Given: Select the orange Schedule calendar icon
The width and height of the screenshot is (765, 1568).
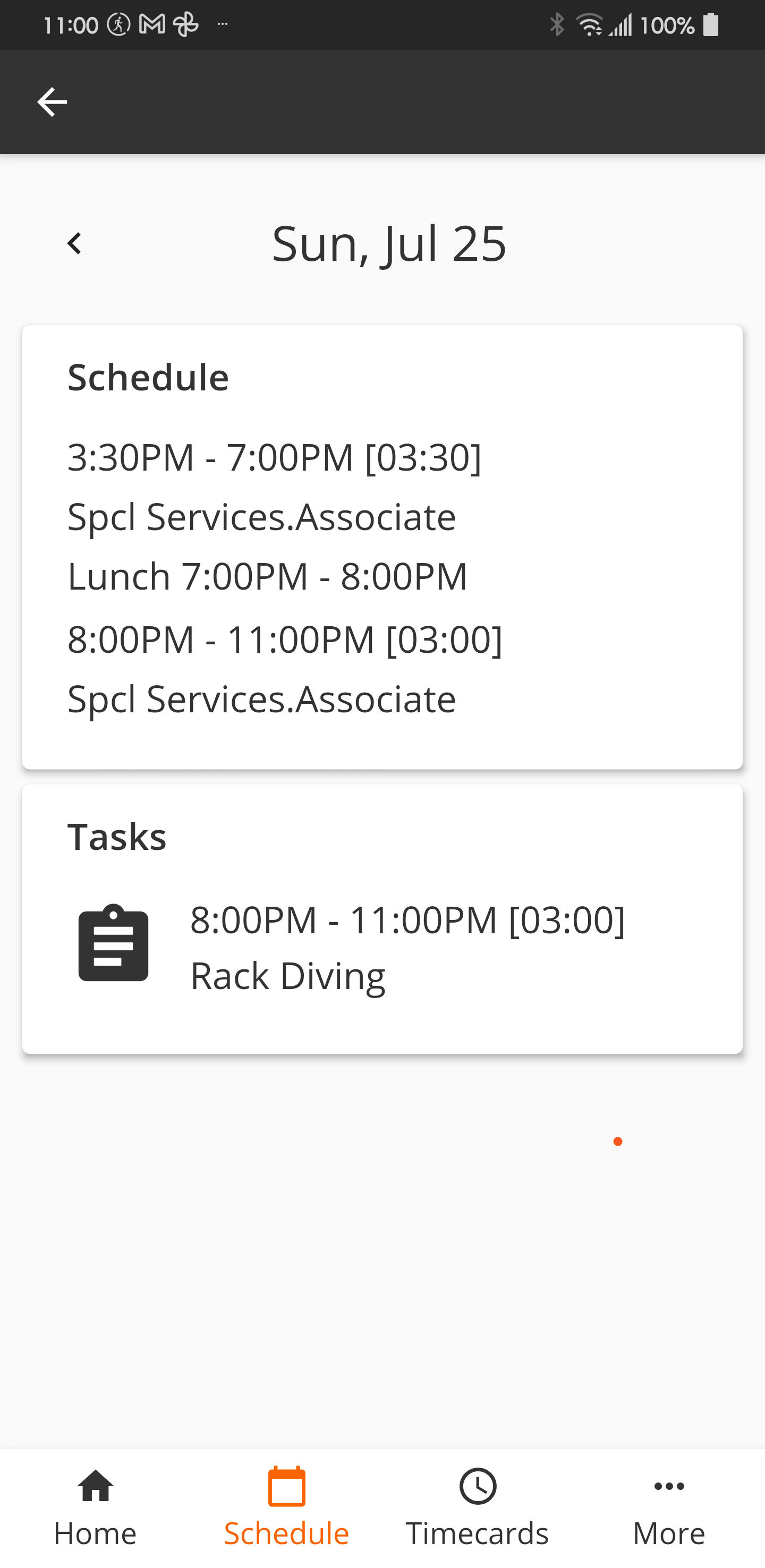Looking at the screenshot, I should [286, 1486].
